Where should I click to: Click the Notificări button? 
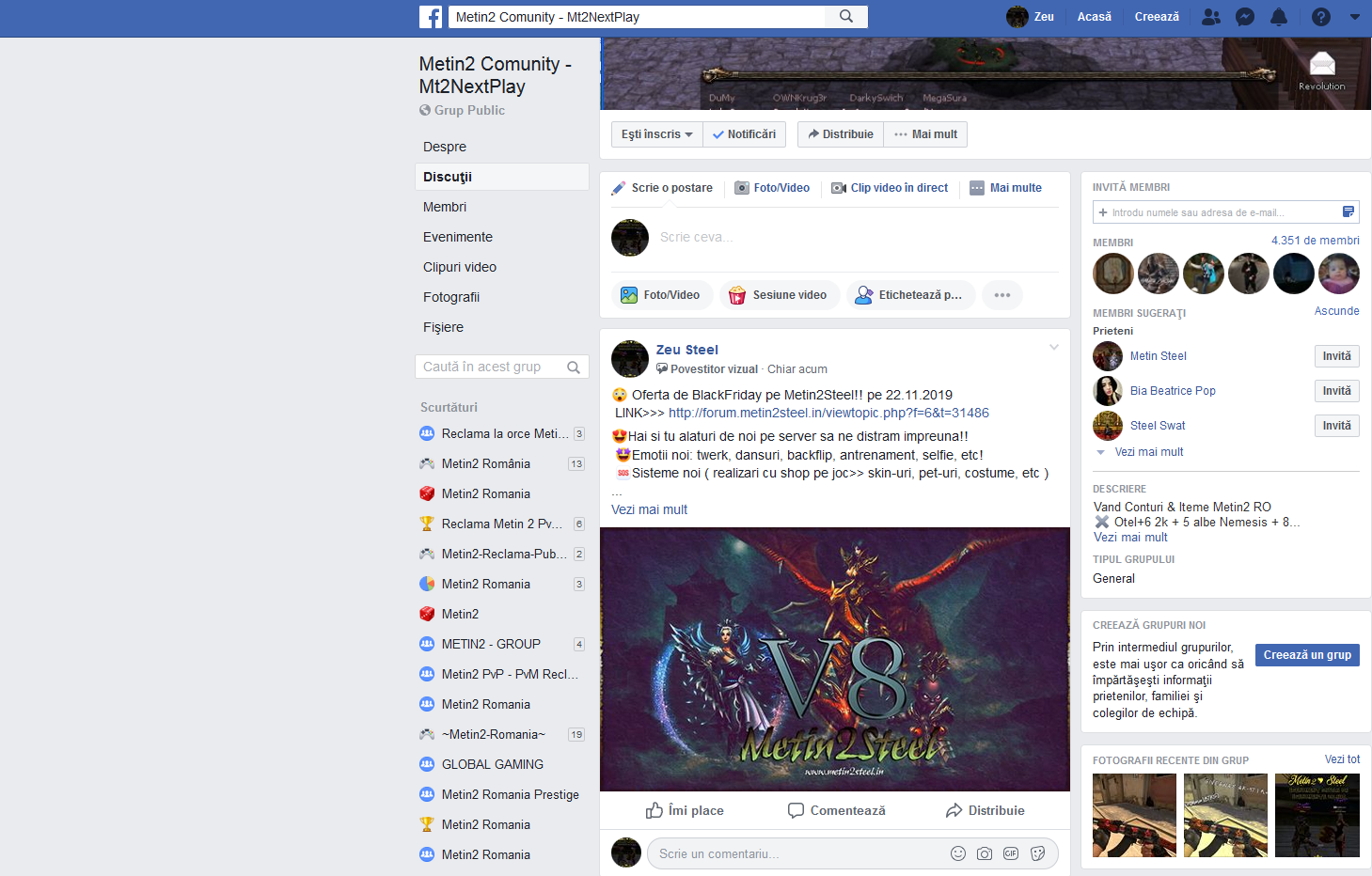coord(745,134)
